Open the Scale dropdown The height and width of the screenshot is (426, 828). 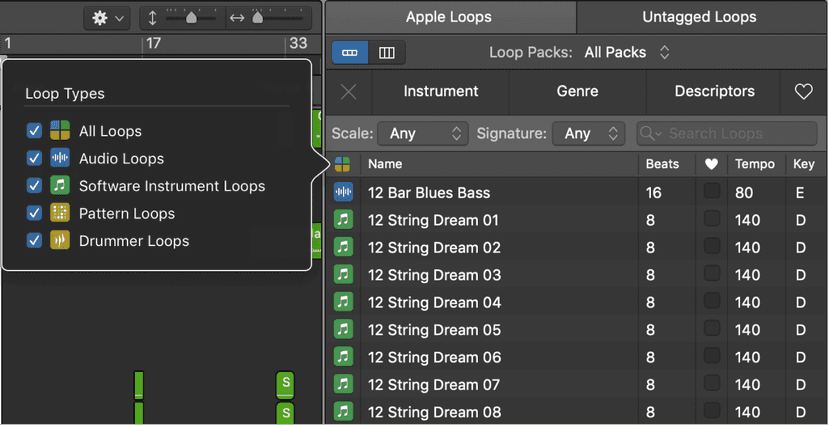pos(423,134)
